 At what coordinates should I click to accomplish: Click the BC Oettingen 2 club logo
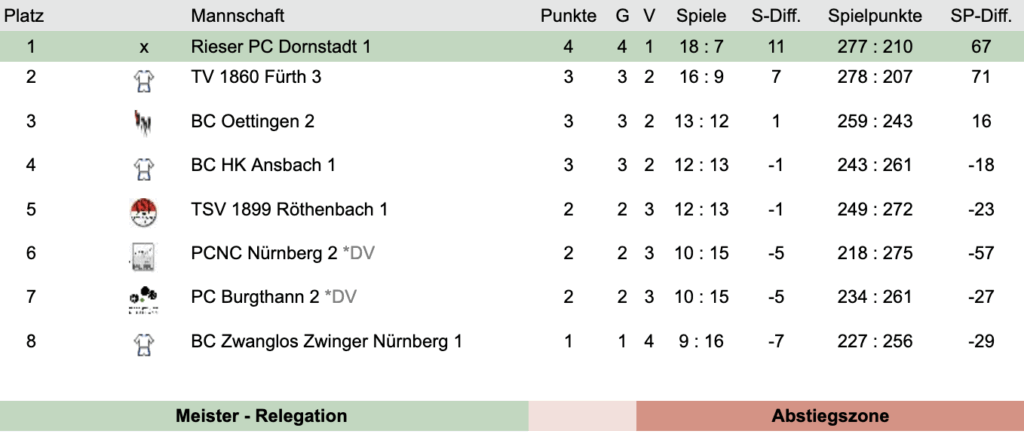(144, 122)
